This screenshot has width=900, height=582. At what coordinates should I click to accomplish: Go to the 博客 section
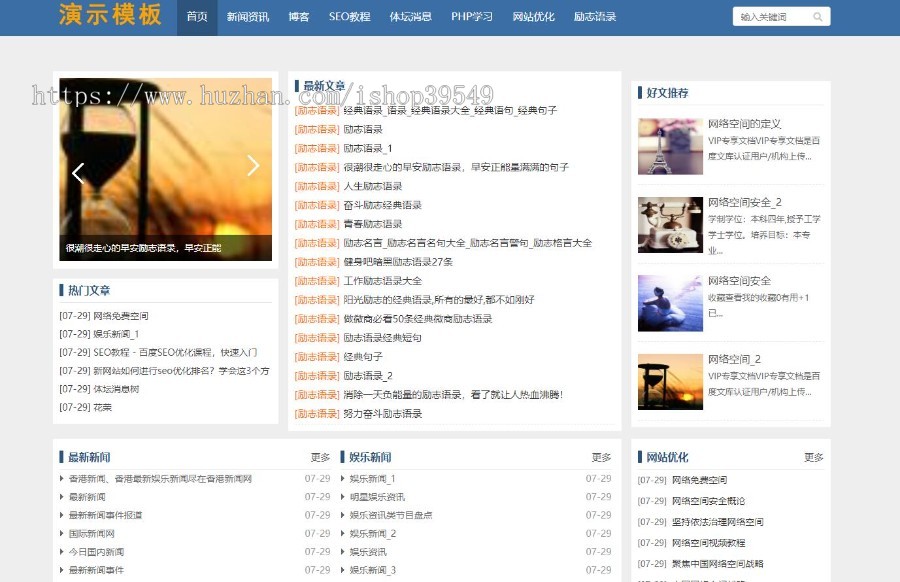298,17
